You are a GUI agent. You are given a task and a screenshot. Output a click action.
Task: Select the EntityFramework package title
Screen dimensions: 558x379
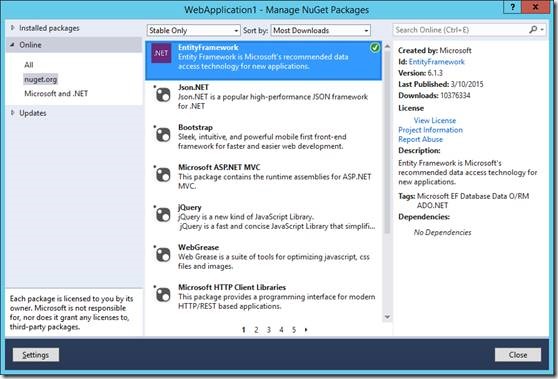(x=208, y=47)
